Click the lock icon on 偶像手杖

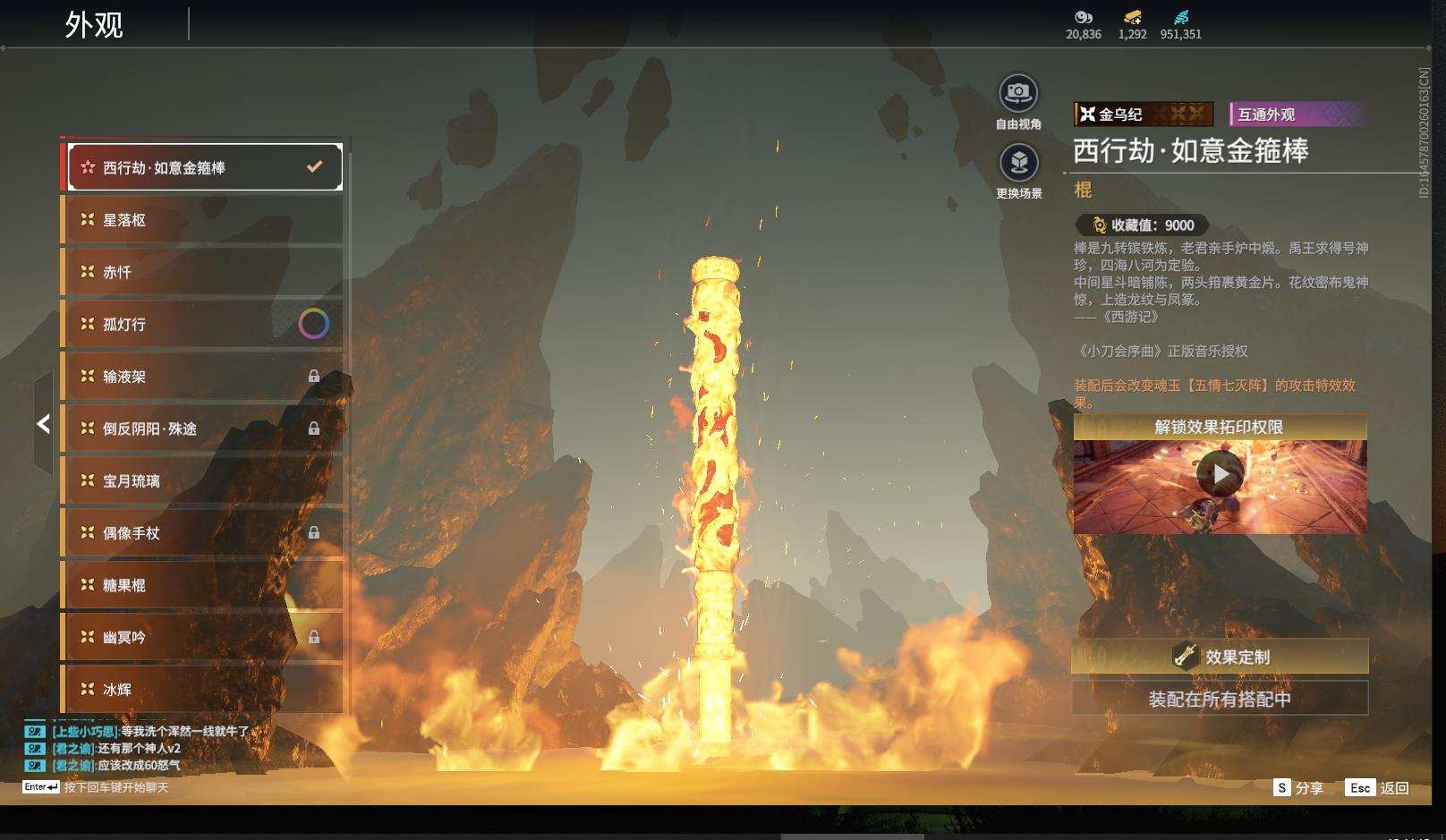(x=314, y=533)
